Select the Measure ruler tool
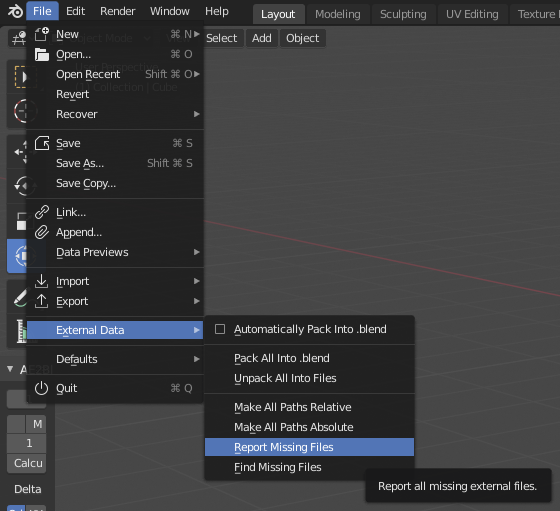 [21, 331]
